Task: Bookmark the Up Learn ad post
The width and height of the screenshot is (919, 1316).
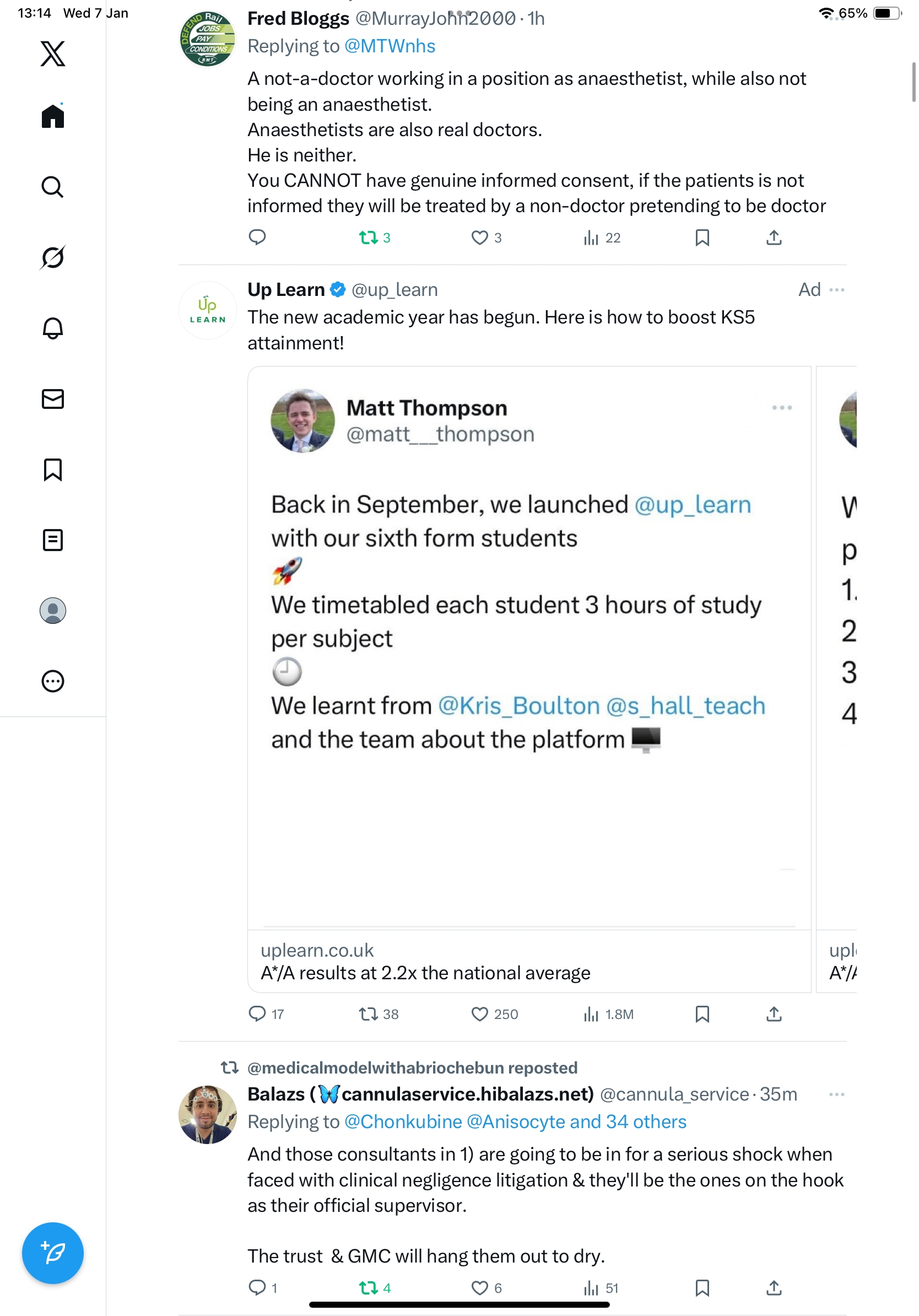Action: click(702, 1014)
